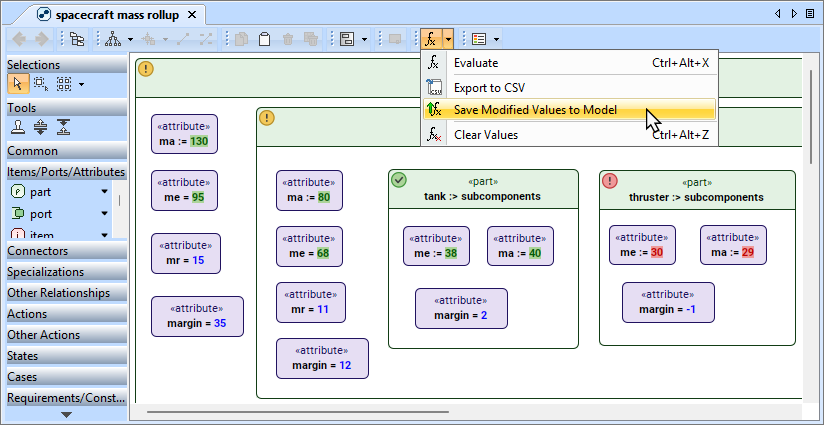Viewport: 824px width, 425px height.
Task: Click the red error status on thruster part
Action: [x=610, y=181]
